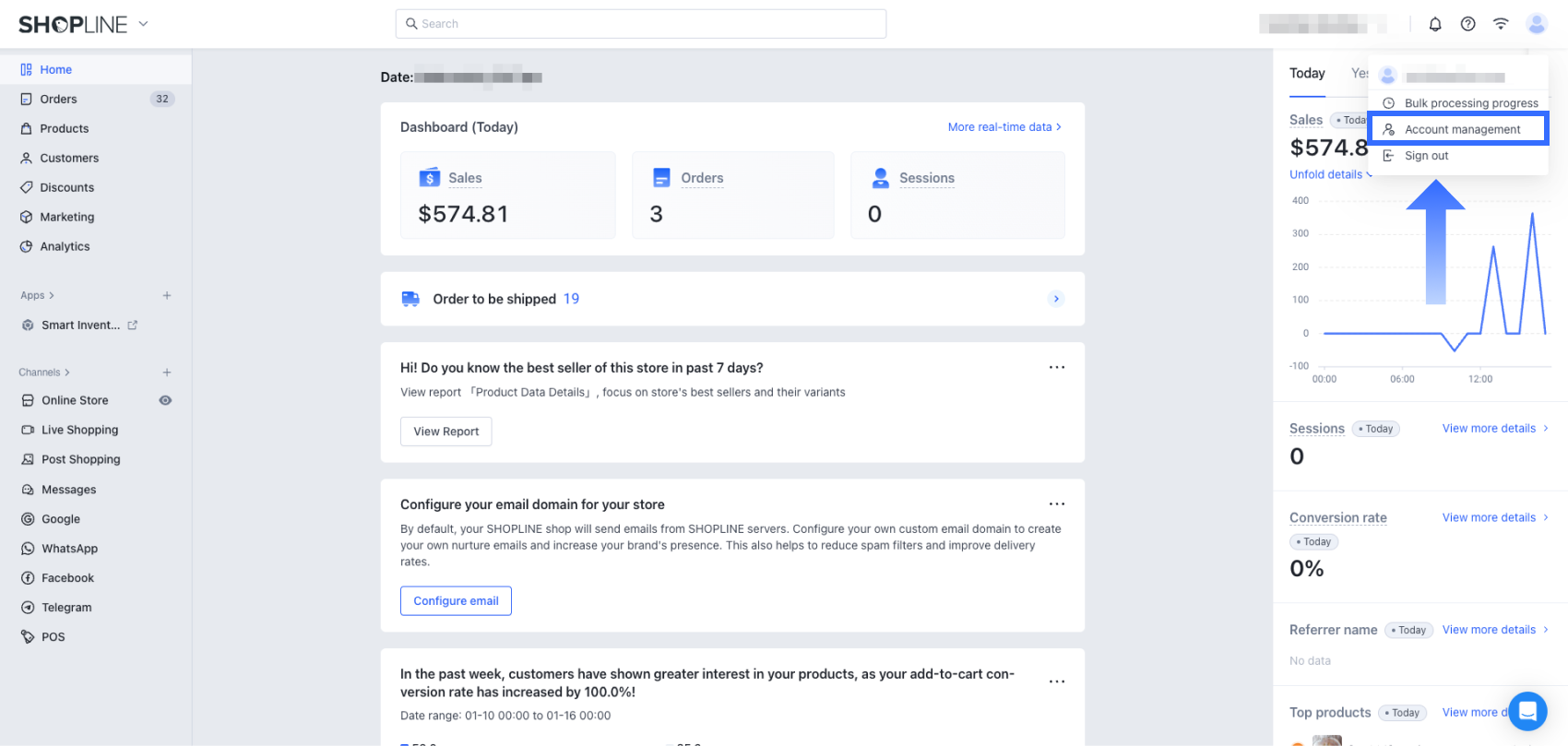Open Orders in the sidebar
1568x746 pixels.
(58, 99)
